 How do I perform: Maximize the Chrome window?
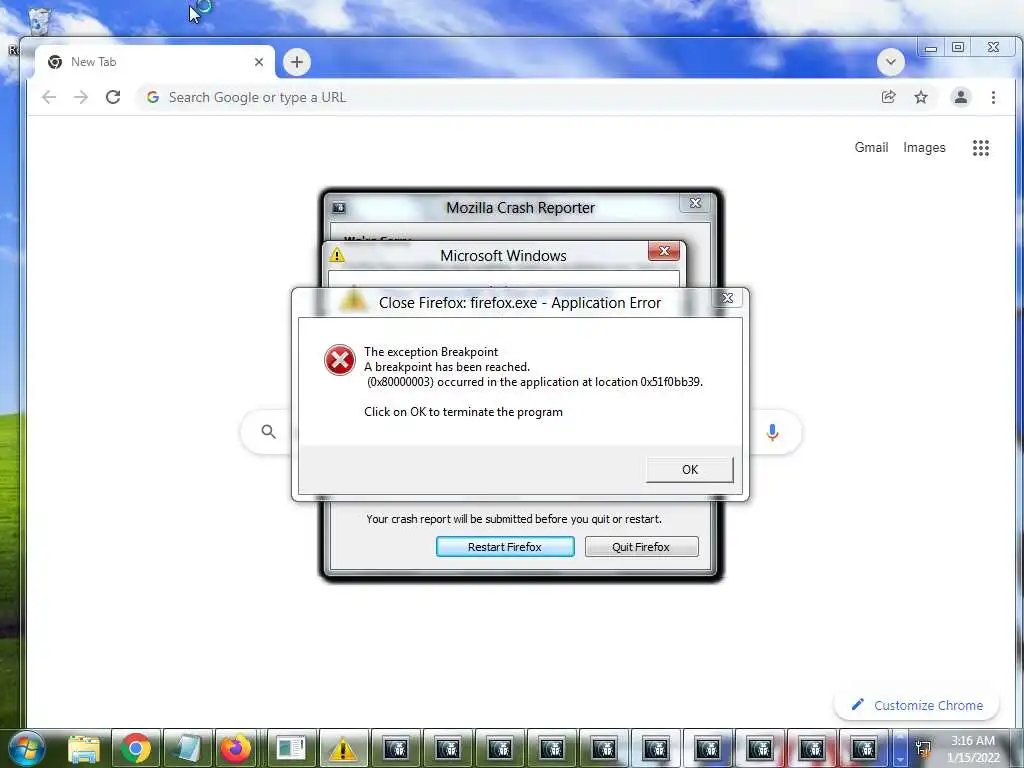coord(957,47)
